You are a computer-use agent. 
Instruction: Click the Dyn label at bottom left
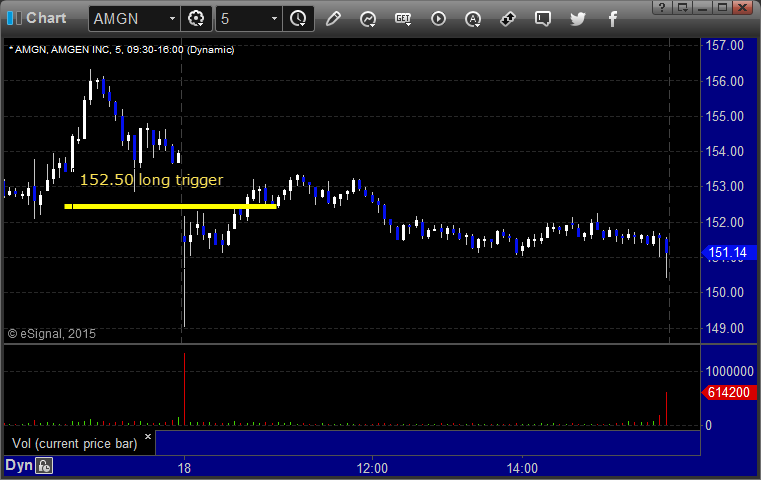coord(19,465)
